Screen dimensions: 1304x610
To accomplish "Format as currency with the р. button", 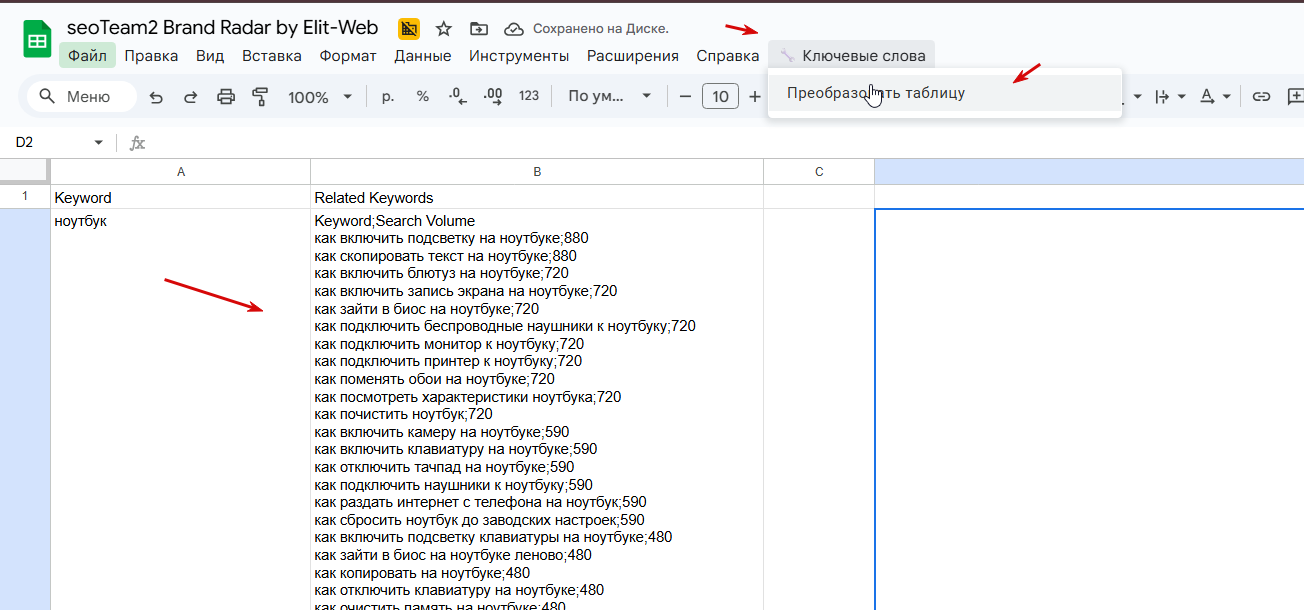I will point(388,97).
